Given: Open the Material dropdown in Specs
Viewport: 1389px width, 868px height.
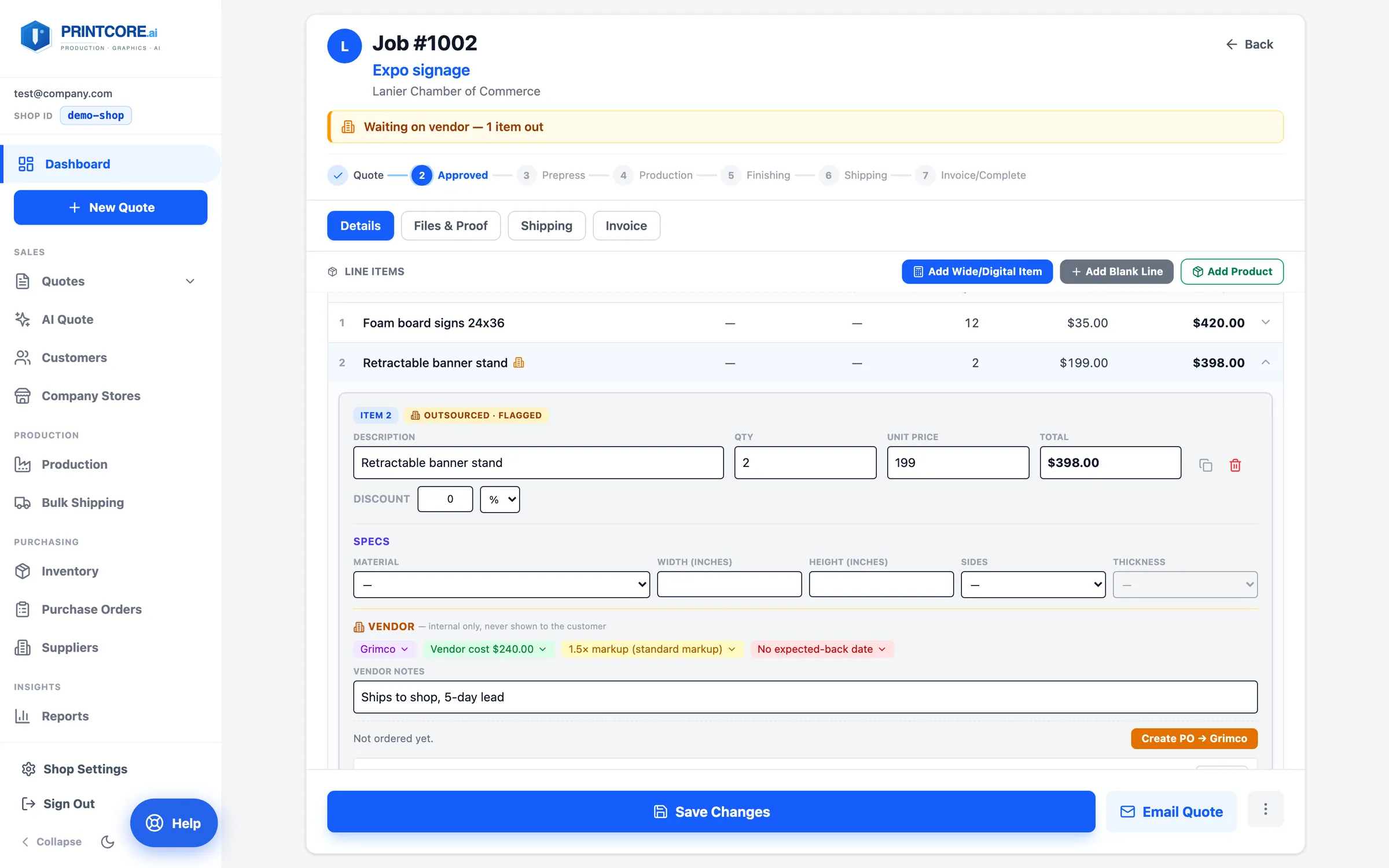Looking at the screenshot, I should point(501,584).
